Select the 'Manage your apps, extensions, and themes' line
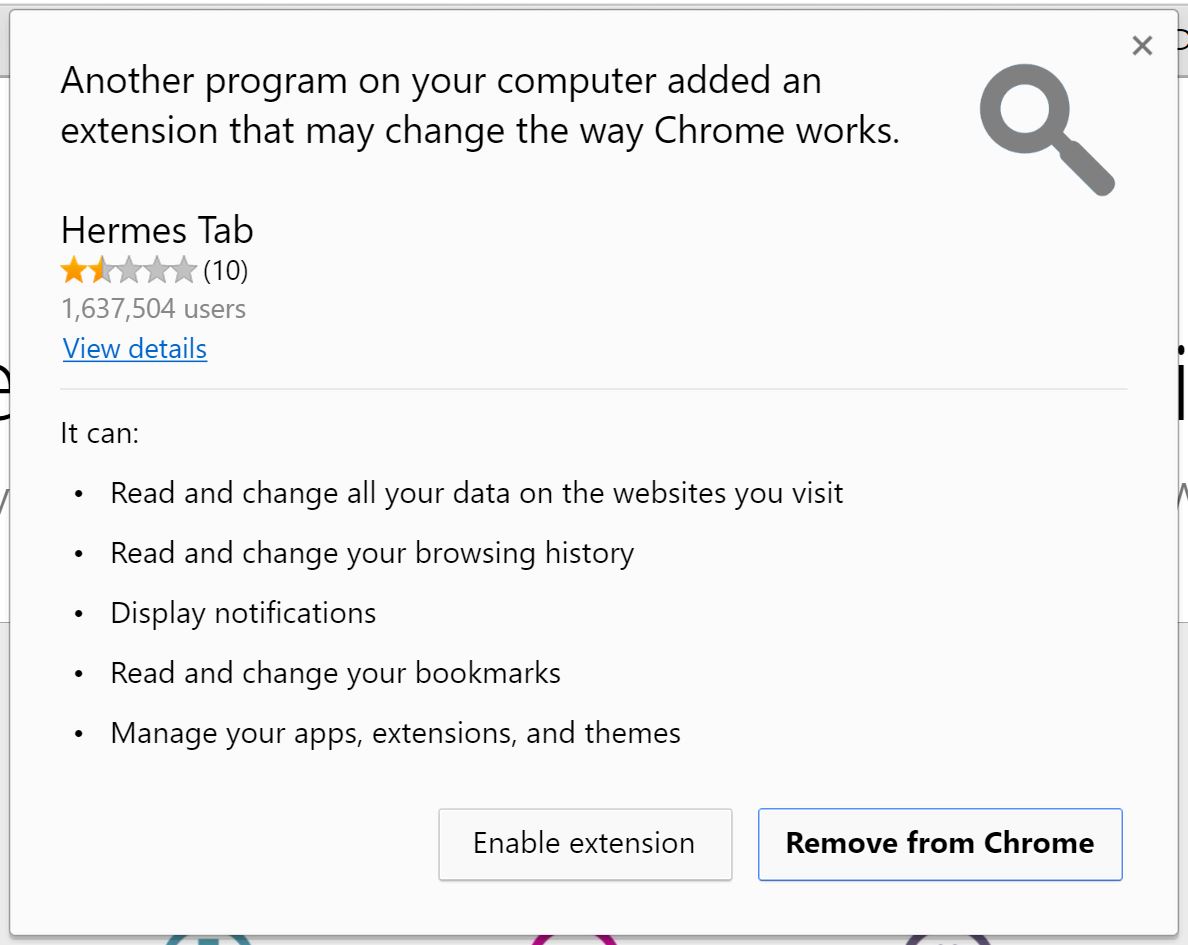This screenshot has width=1188, height=945. click(x=395, y=733)
